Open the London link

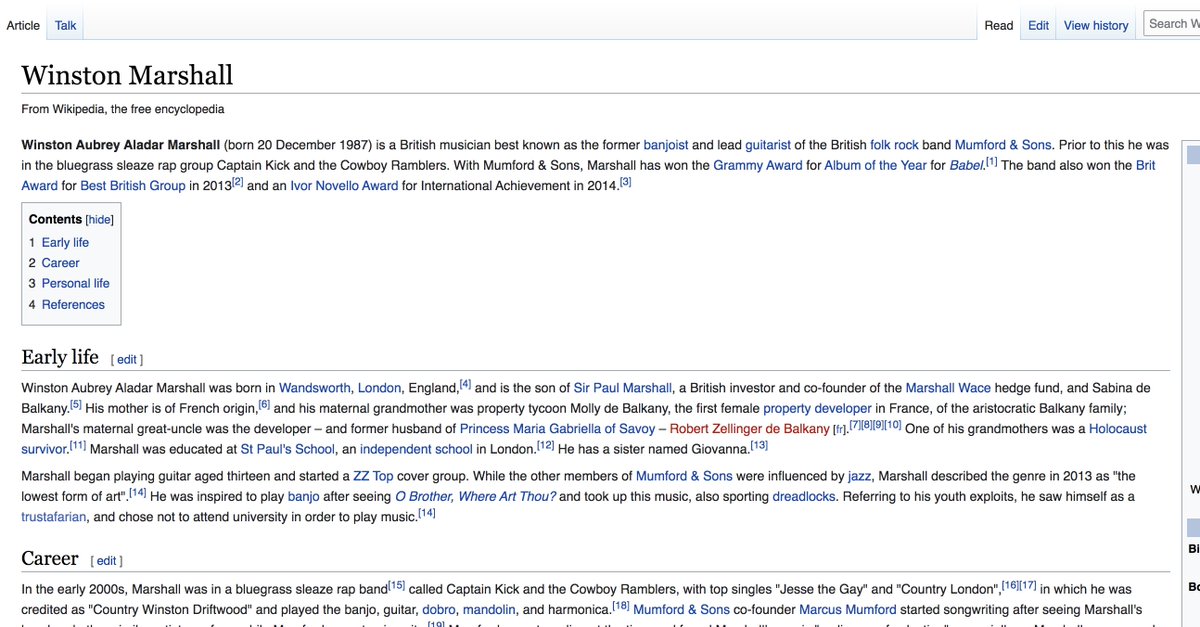point(380,388)
